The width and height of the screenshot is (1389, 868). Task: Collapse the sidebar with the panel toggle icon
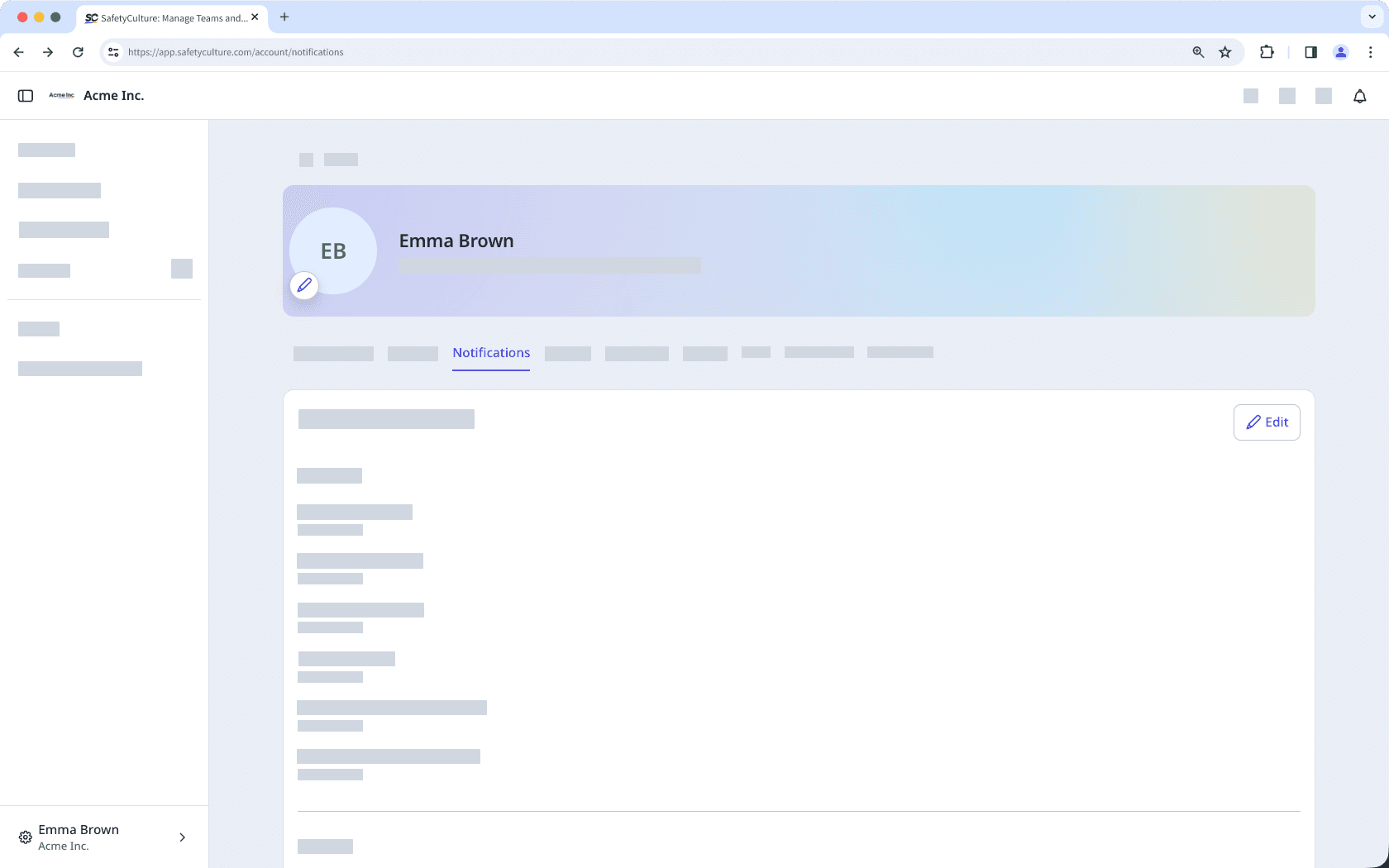coord(25,95)
